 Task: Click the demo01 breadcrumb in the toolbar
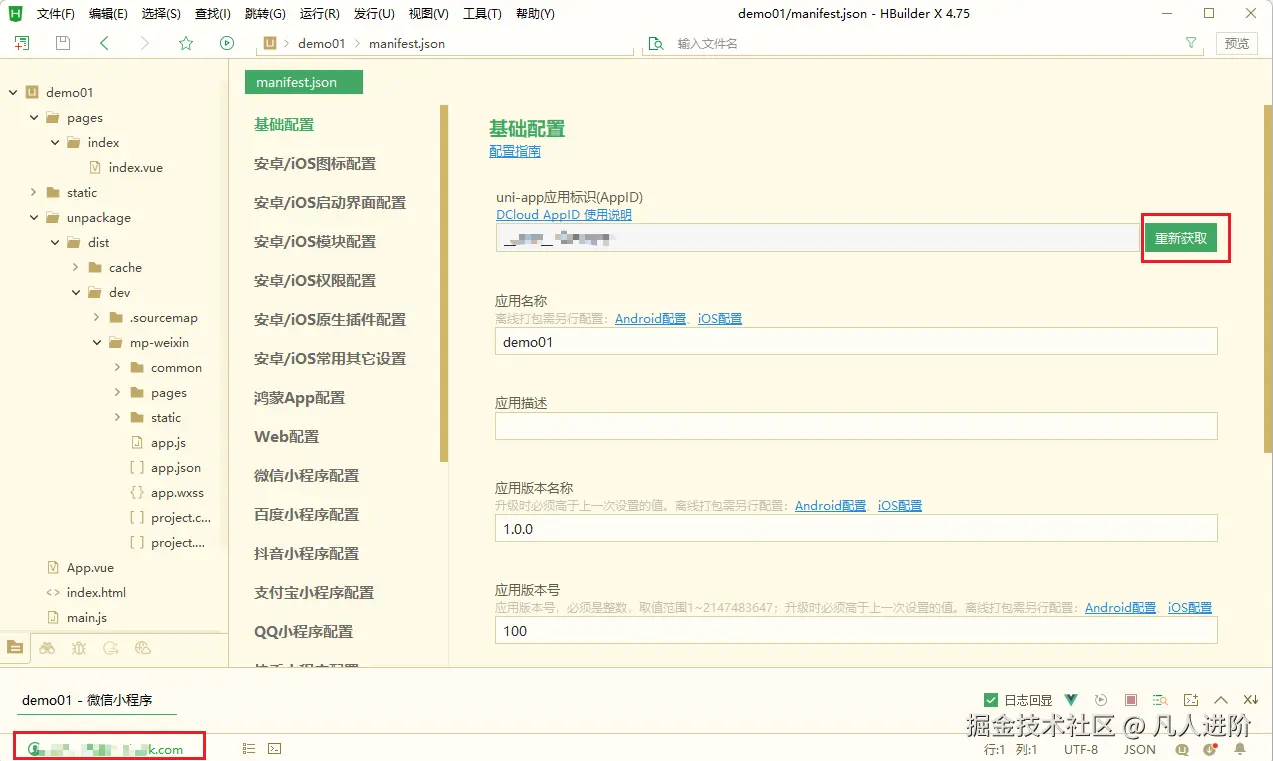point(321,44)
